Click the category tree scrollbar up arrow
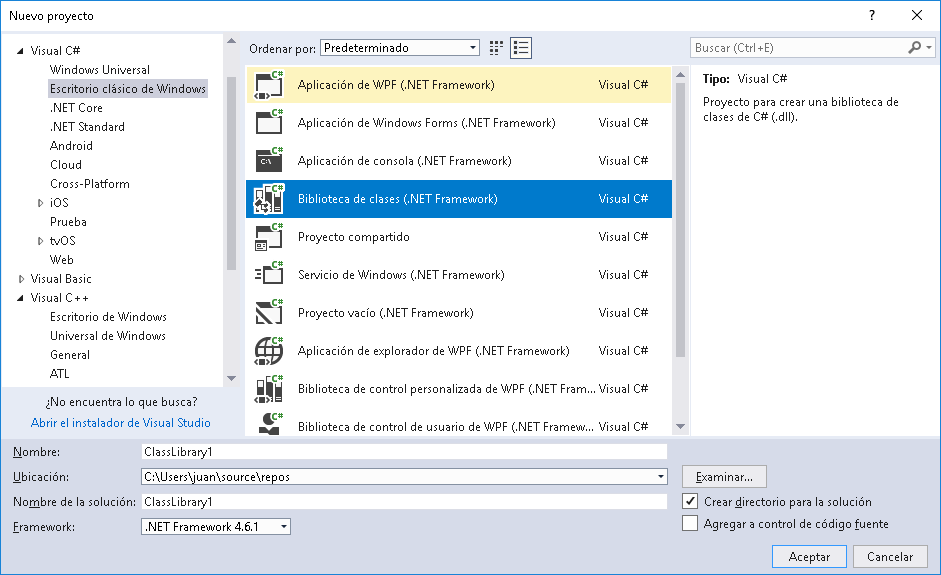 (x=232, y=41)
